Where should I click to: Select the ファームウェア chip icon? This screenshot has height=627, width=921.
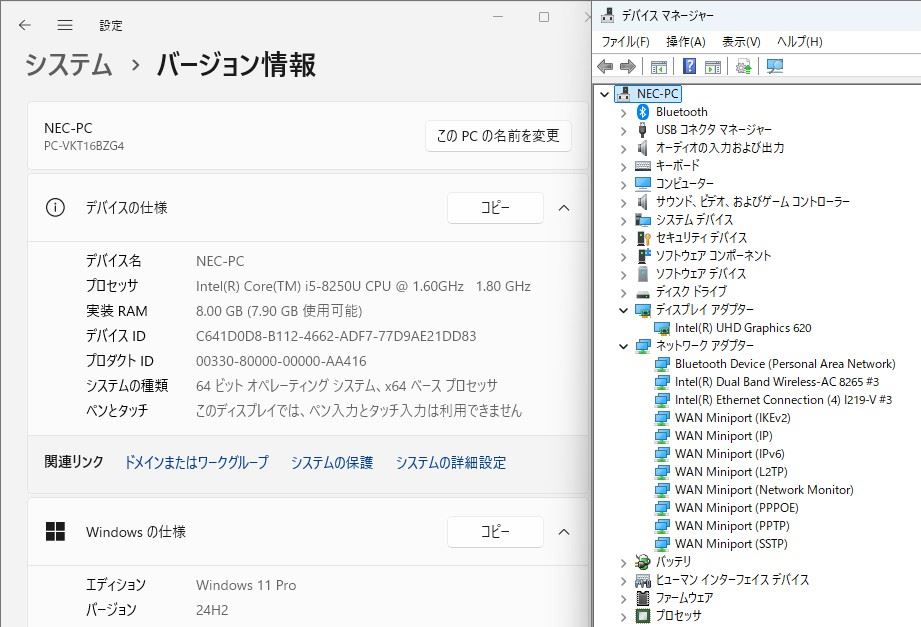643,598
